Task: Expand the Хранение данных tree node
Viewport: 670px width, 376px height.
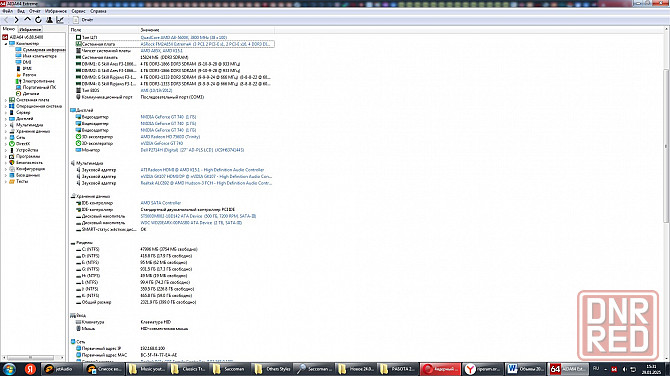Action: pos(6,131)
